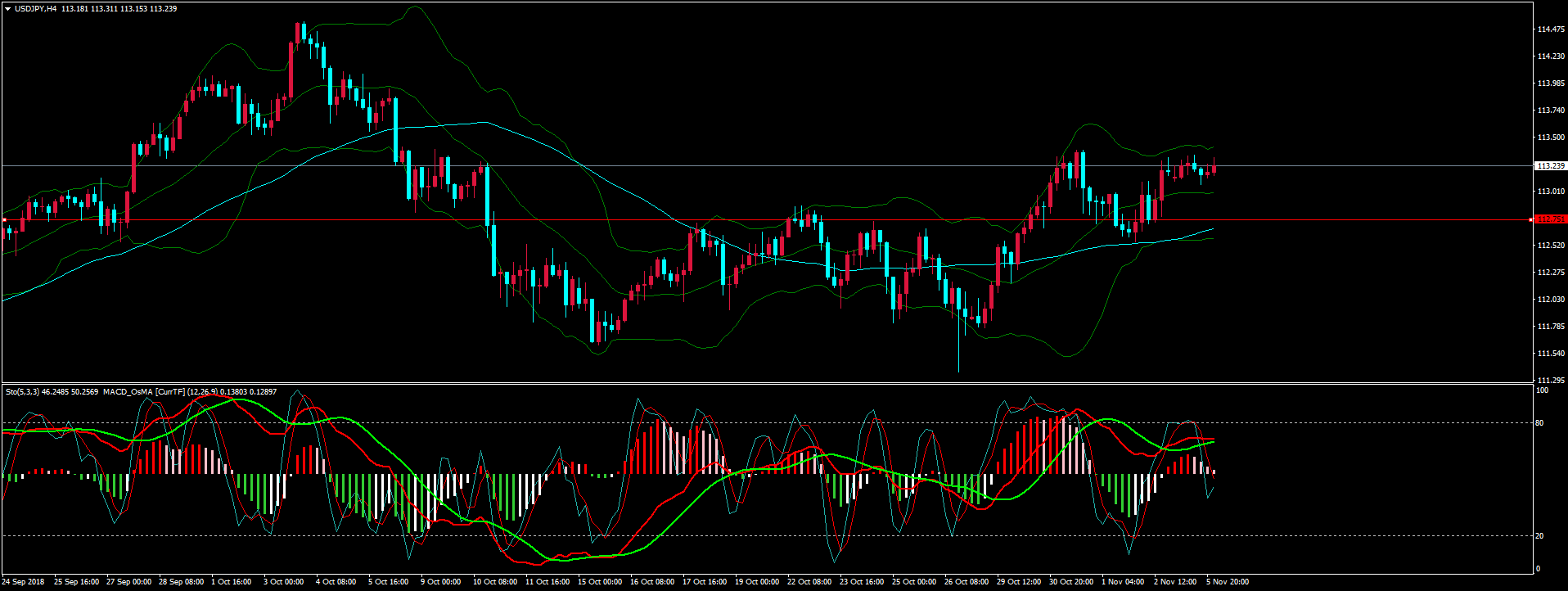Viewport: 1568px width, 591px height.
Task: Click the 114.475 price axis label
Action: (x=1551, y=29)
